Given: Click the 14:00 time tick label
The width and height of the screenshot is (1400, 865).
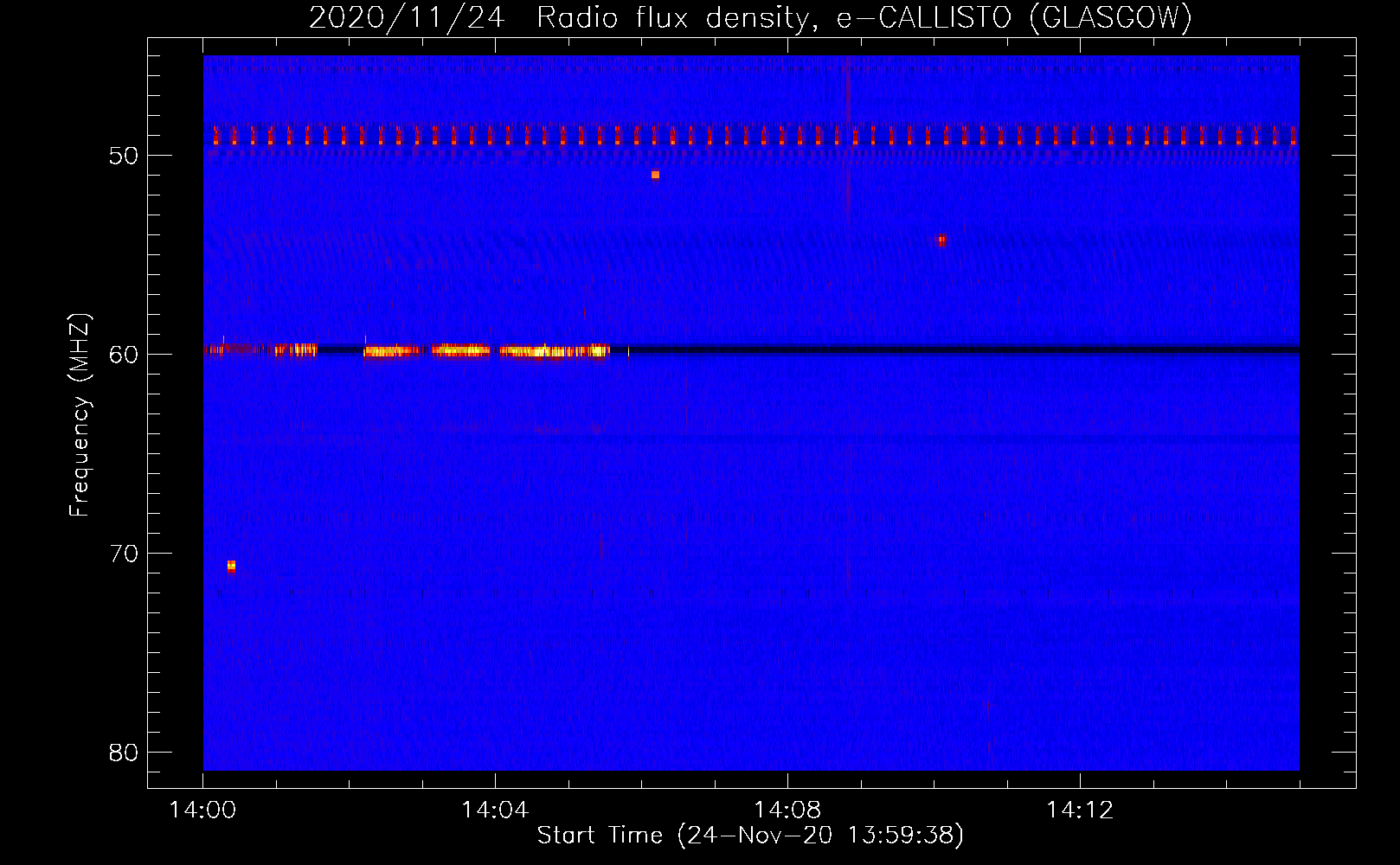Looking at the screenshot, I should tap(202, 811).
